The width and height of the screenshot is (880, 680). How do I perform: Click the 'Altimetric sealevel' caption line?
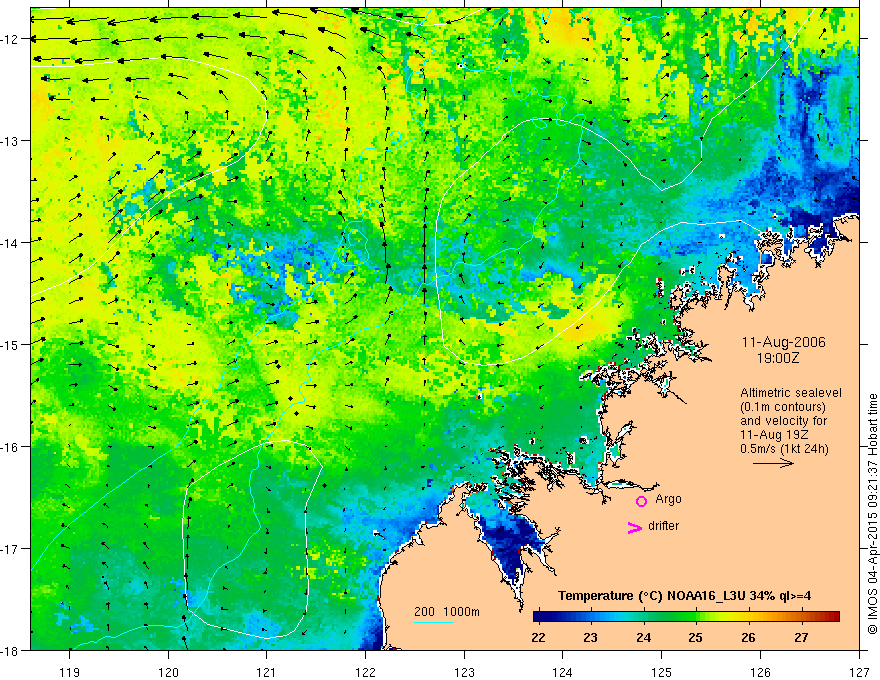pos(791,393)
